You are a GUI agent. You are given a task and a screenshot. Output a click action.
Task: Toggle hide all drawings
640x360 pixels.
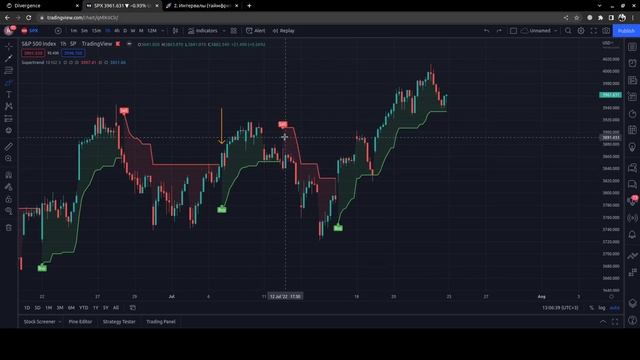point(9,211)
